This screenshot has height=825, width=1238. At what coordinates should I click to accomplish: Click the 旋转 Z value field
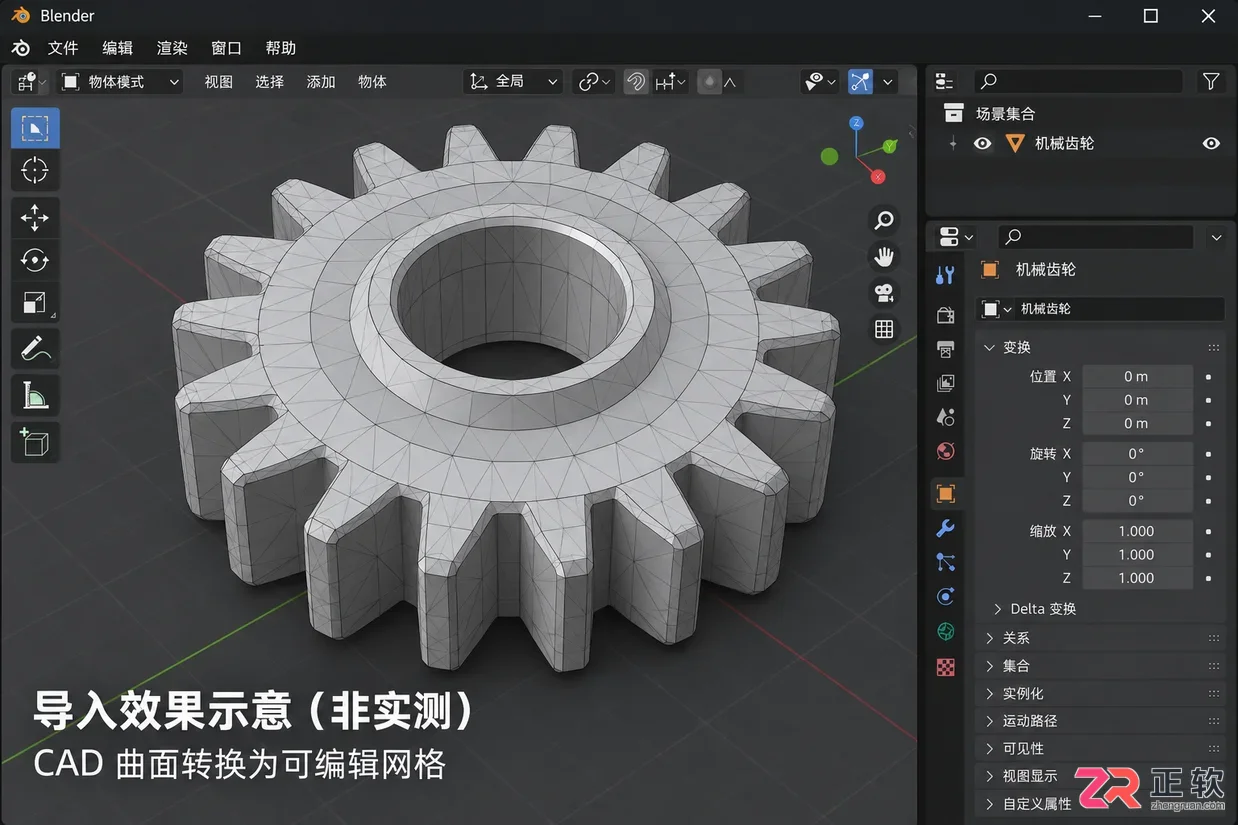1137,500
